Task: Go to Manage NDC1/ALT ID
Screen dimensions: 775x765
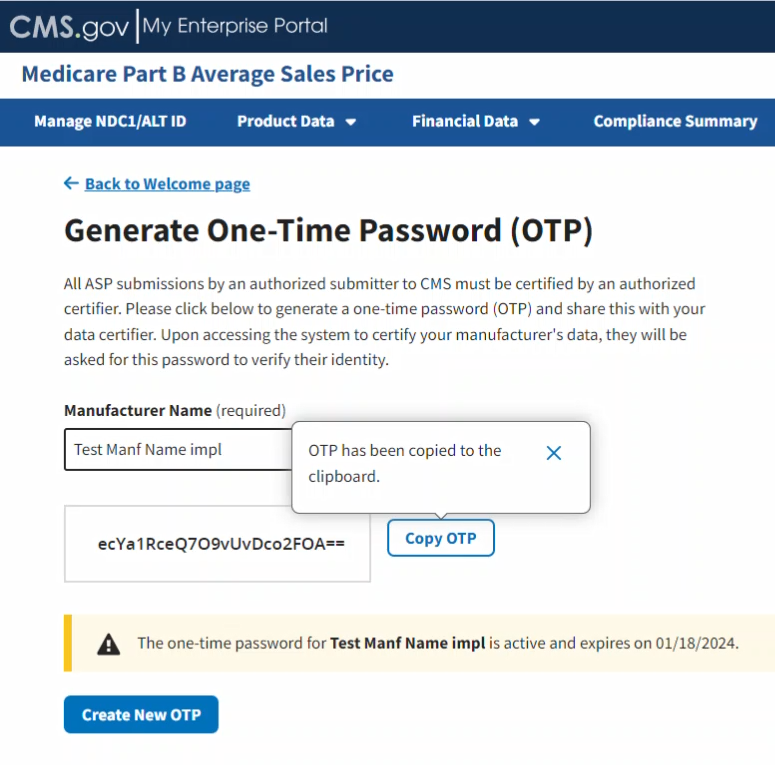Action: [x=110, y=121]
